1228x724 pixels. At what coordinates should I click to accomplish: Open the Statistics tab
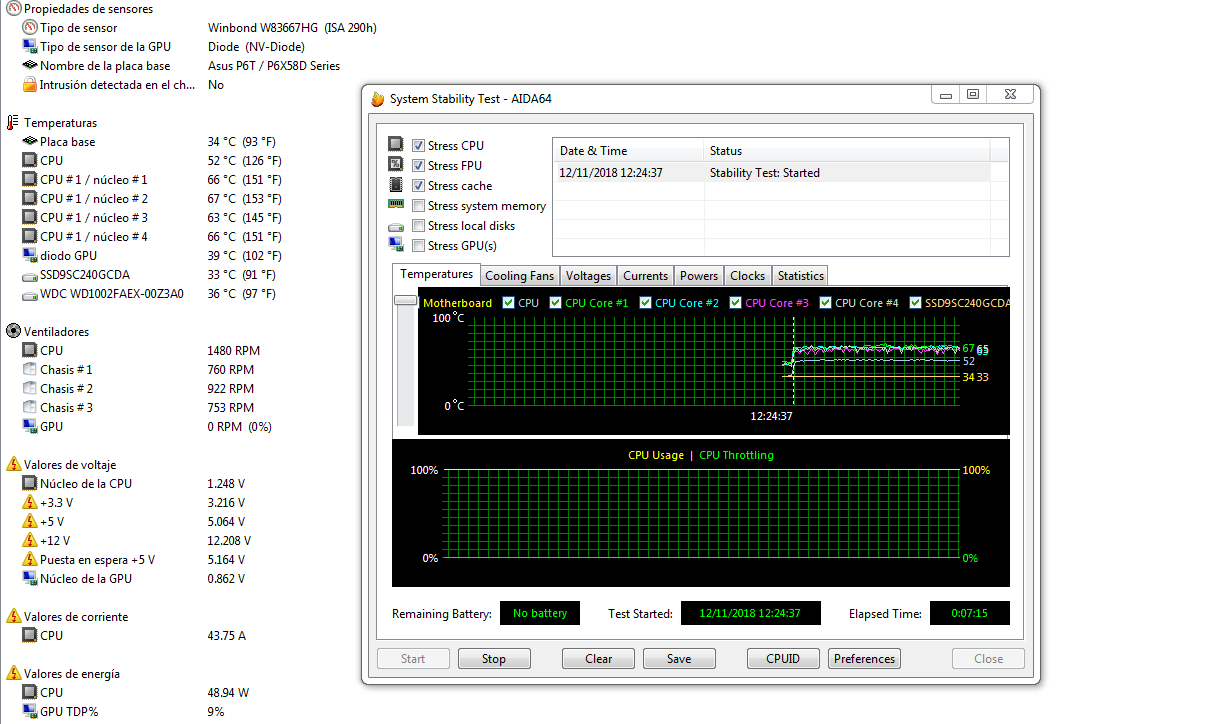[800, 276]
